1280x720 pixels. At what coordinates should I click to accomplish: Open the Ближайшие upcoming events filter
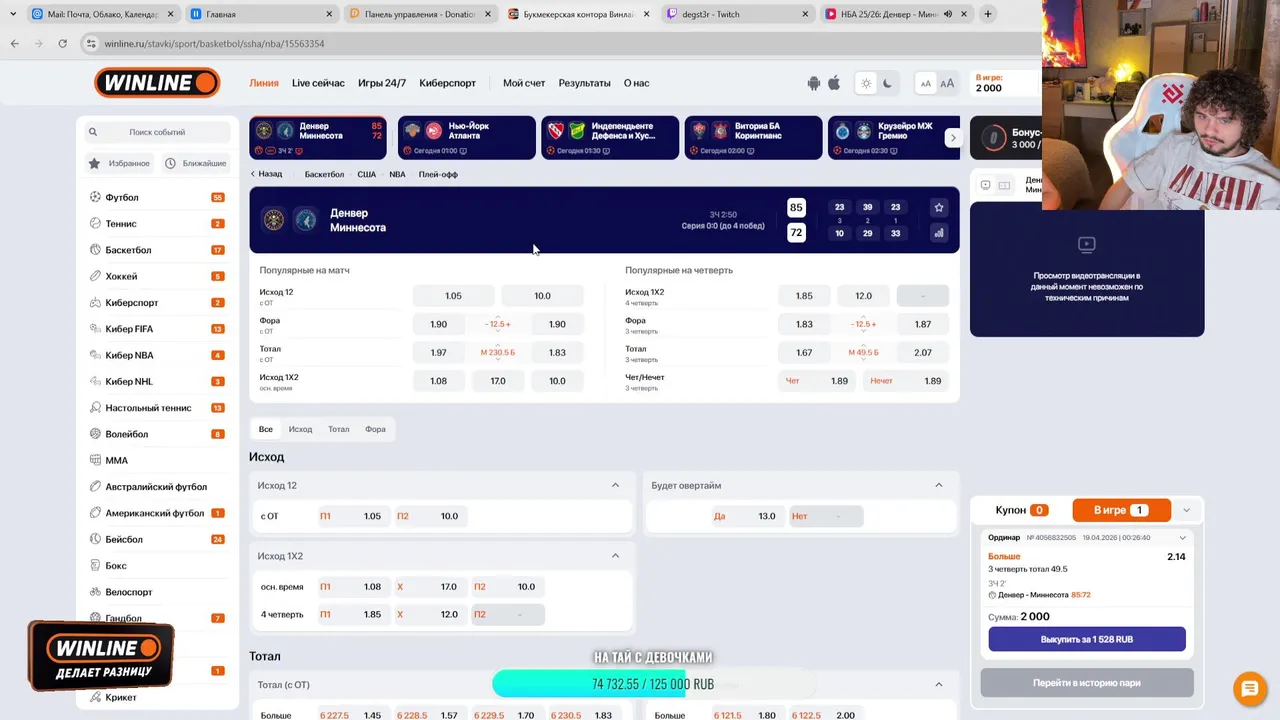tap(195, 163)
